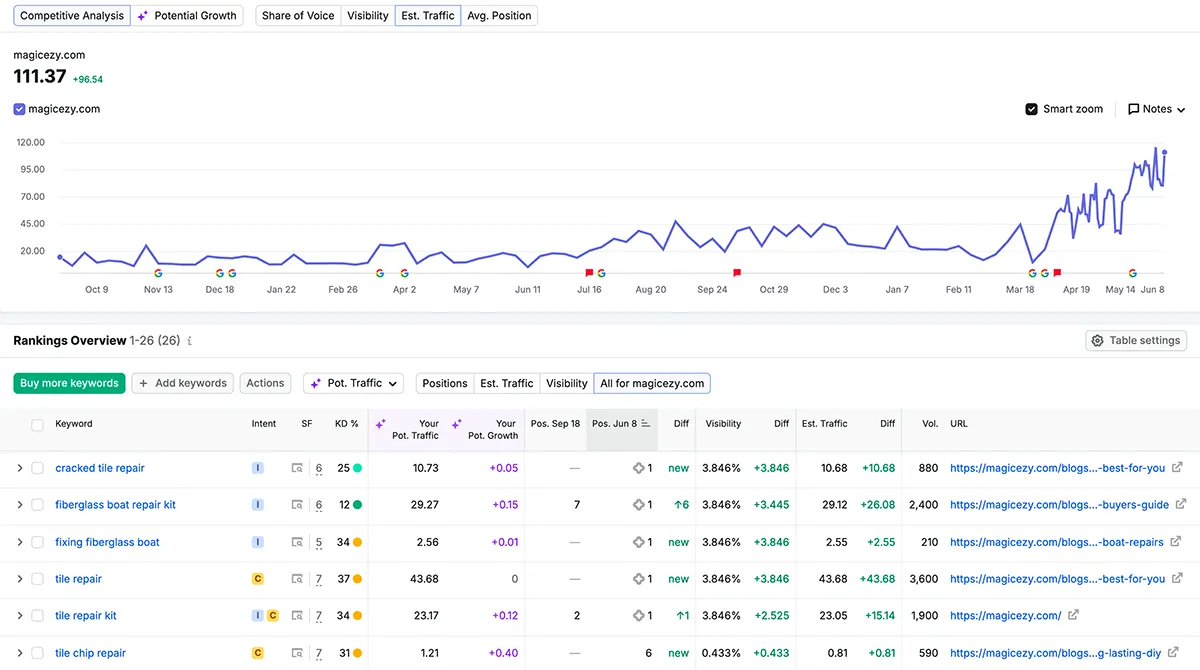Screen dimensions: 1200x670
Task: Expand the tile chip repair row
Action: tap(19, 653)
